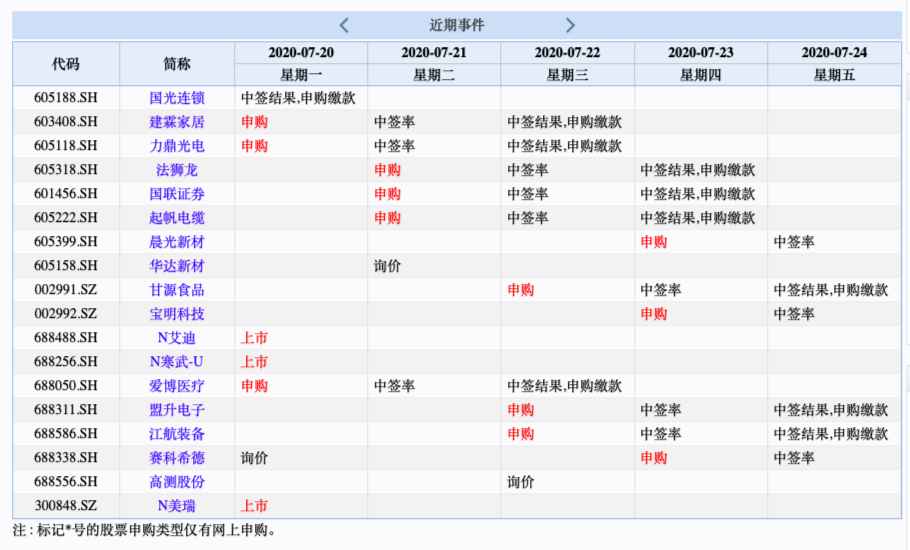This screenshot has height=550, width=910.
Task: Open stock link 爱博医疗
Action: click(177, 386)
